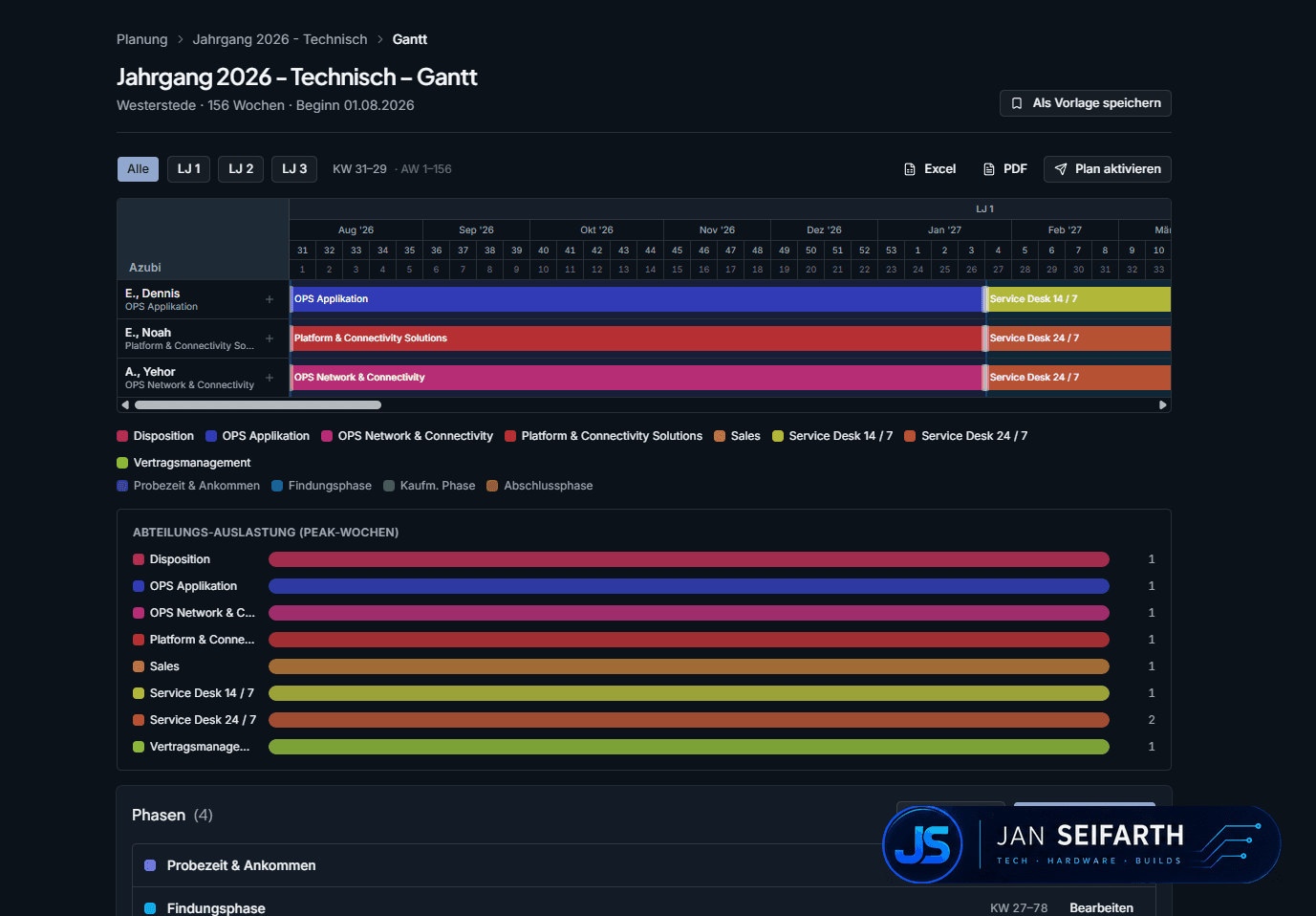Select Noah's Service Desk 24 / 7 bar
This screenshot has height=916, width=1316.
(x=1079, y=338)
